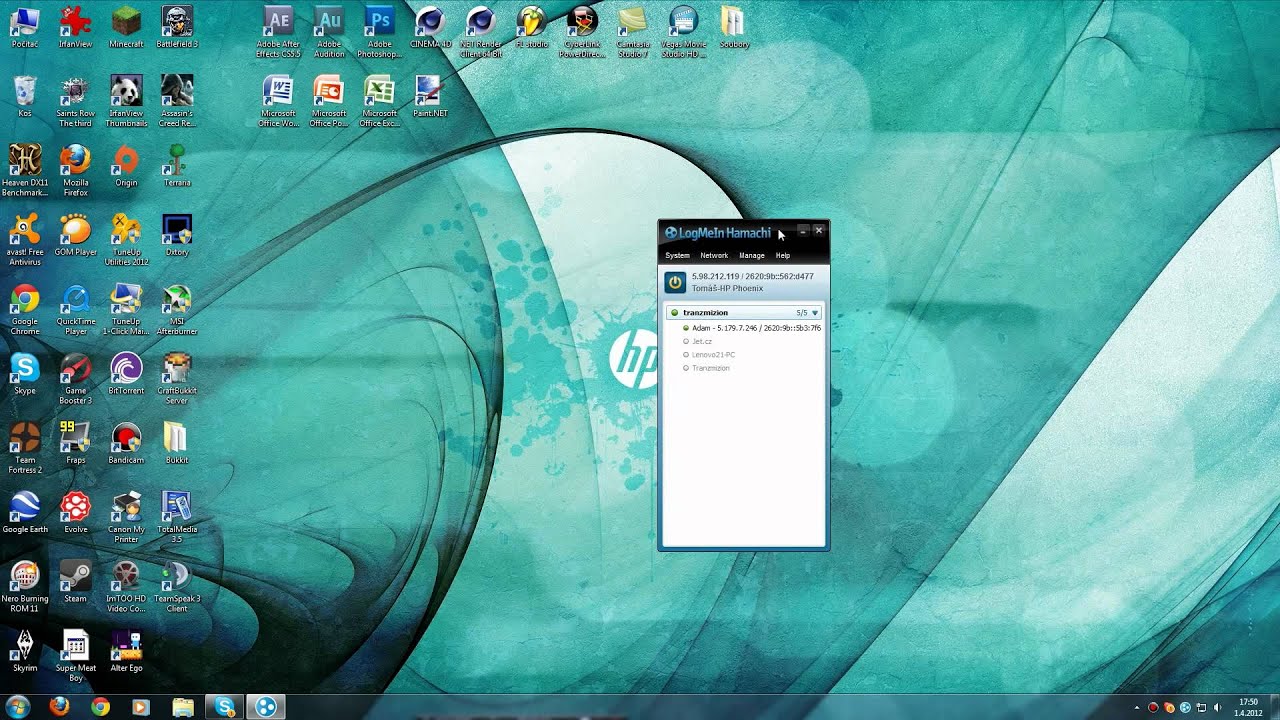Image resolution: width=1280 pixels, height=720 pixels.
Task: Select the Skyrim desktop icon
Action: pos(25,650)
